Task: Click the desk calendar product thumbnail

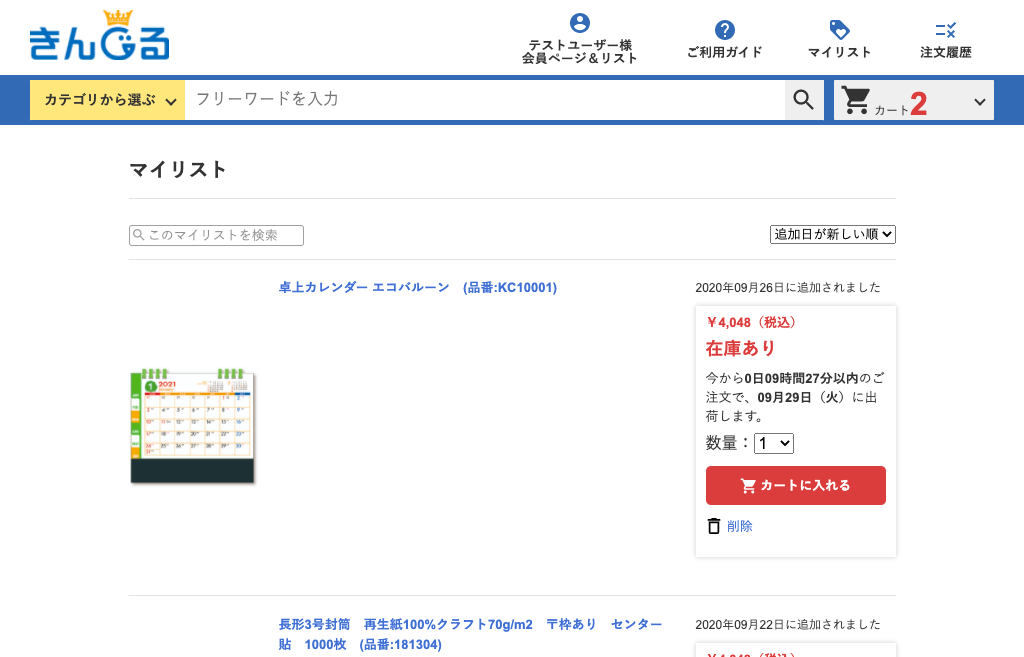Action: click(193, 427)
